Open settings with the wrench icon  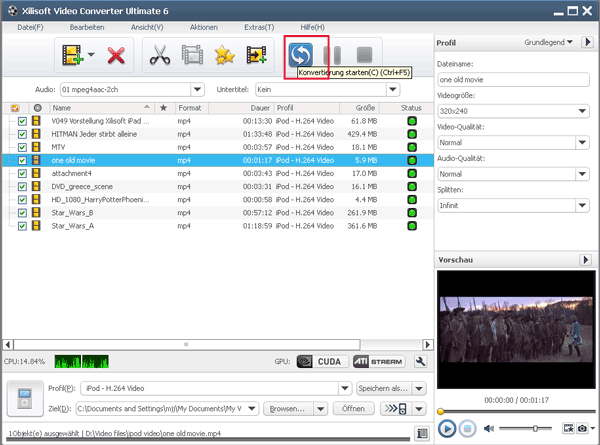tap(420, 362)
